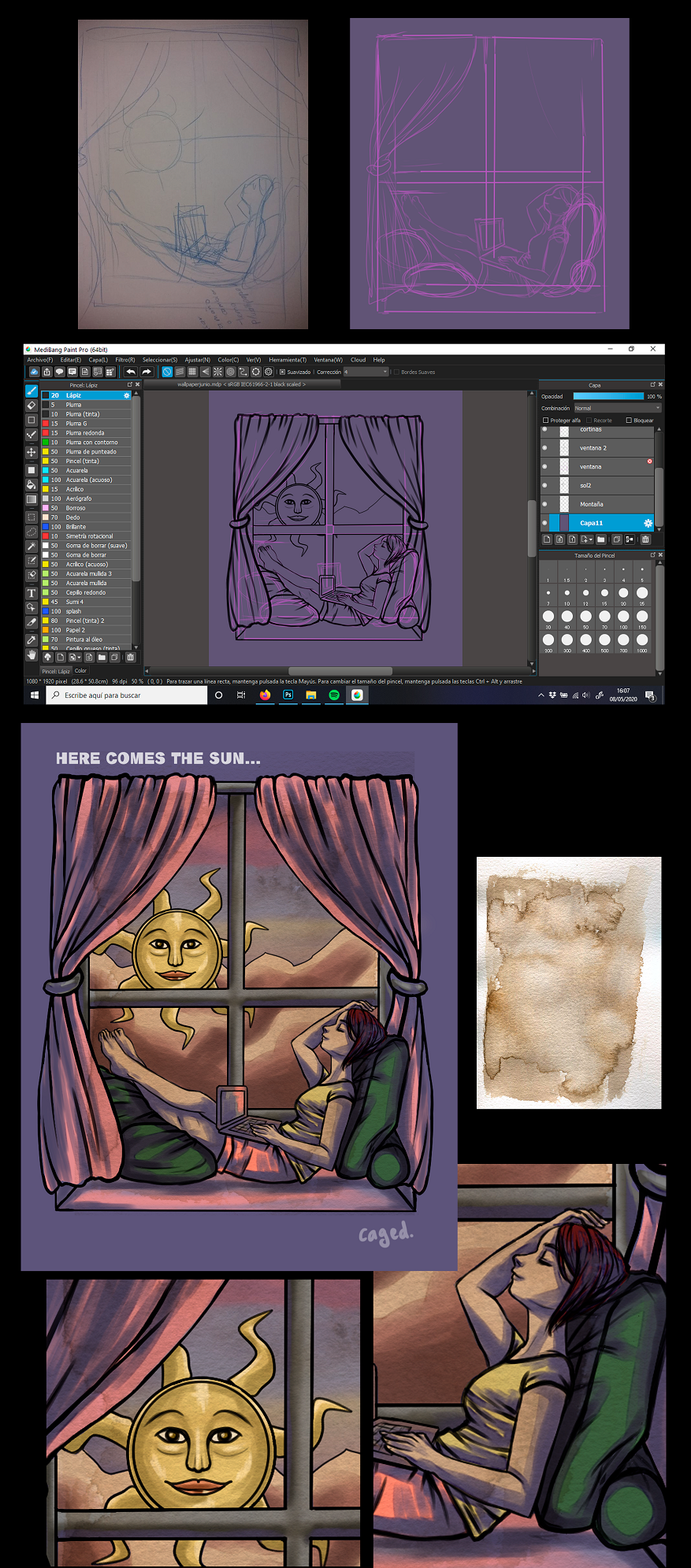Select the Bucket fill tool
Screen dimensions: 691x1568
pos(32,484)
